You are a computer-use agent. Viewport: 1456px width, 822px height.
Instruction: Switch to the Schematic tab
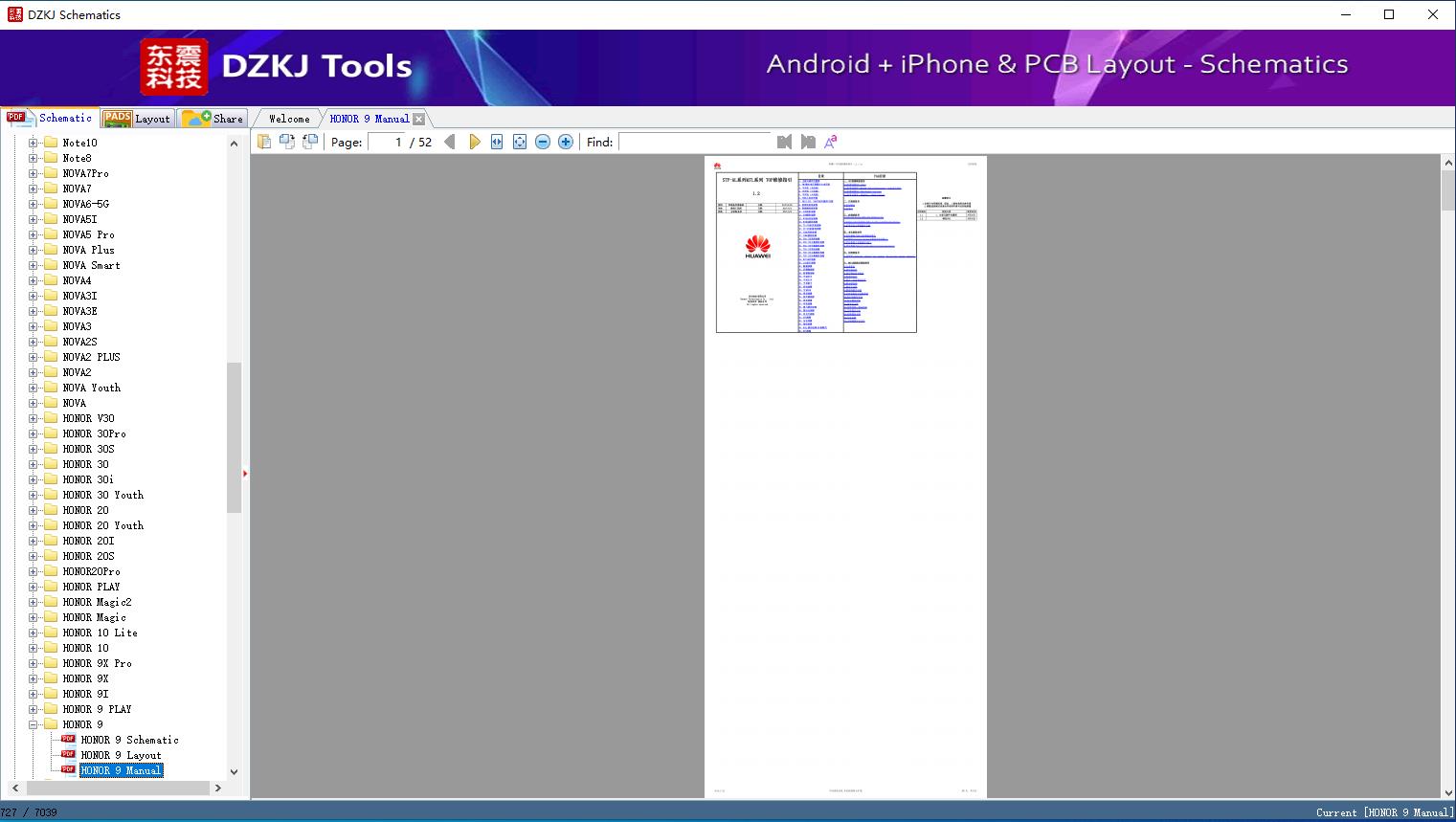point(50,118)
